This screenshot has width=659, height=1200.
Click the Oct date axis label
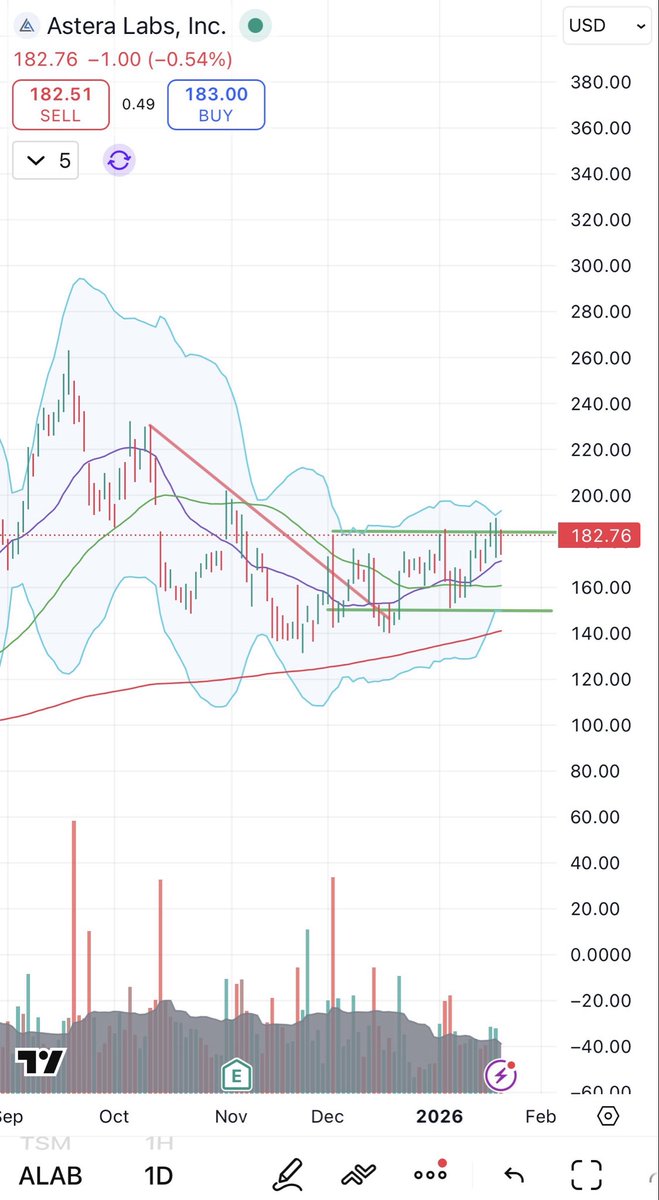[x=114, y=1116]
